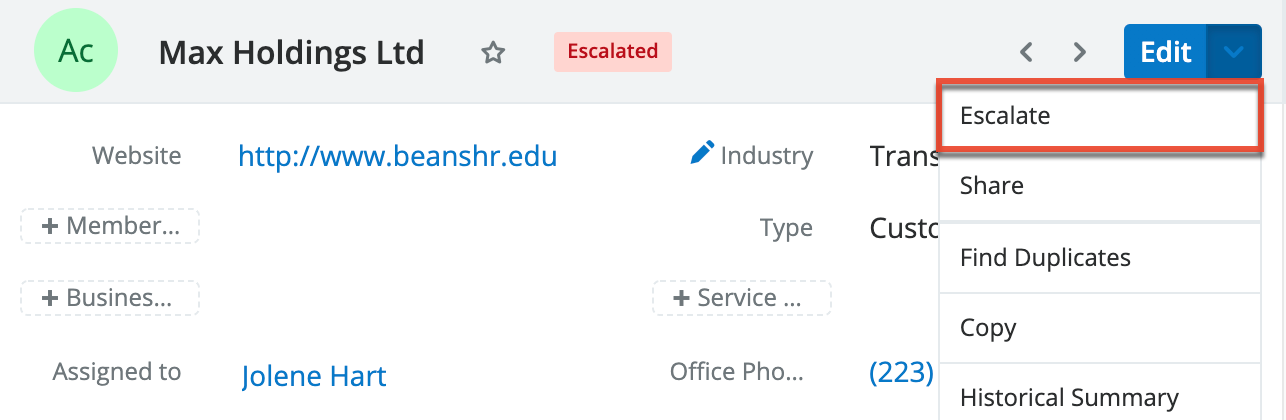Add the Service placeholder field
Viewport: 1286px width, 420px height.
[741, 298]
